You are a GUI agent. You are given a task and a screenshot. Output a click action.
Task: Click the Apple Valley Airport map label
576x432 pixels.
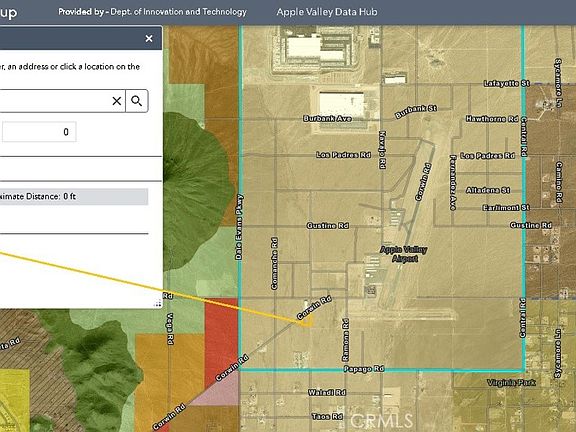point(404,254)
